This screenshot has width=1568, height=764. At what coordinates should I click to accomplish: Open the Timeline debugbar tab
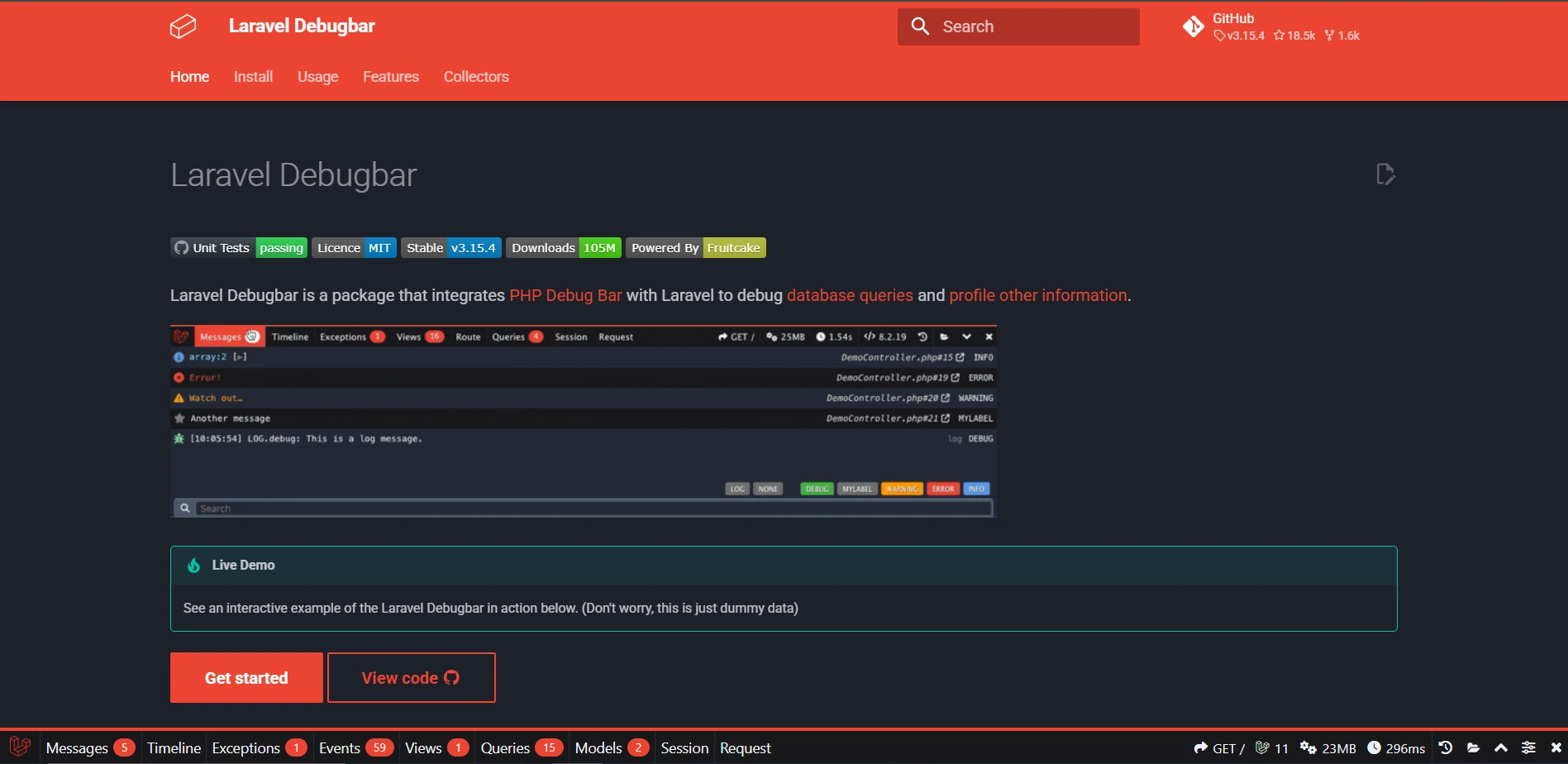(x=174, y=747)
